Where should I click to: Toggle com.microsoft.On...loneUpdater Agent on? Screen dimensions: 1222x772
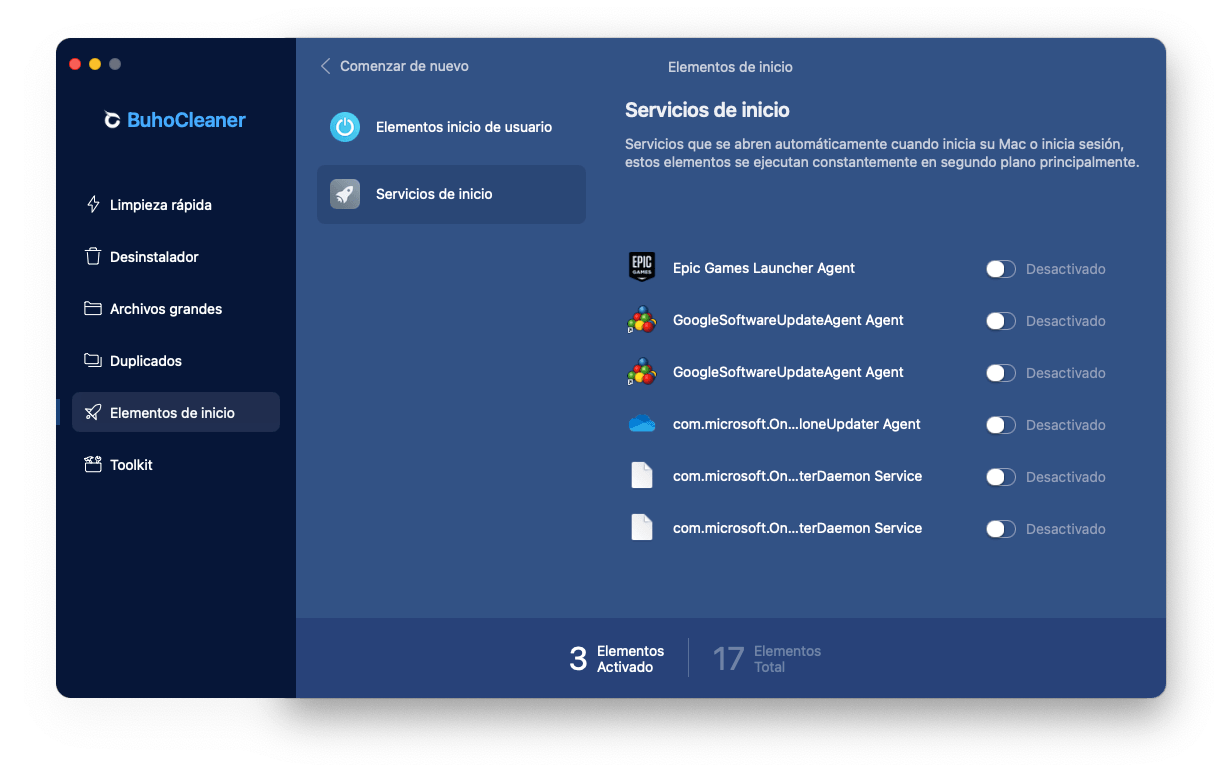(1001, 425)
